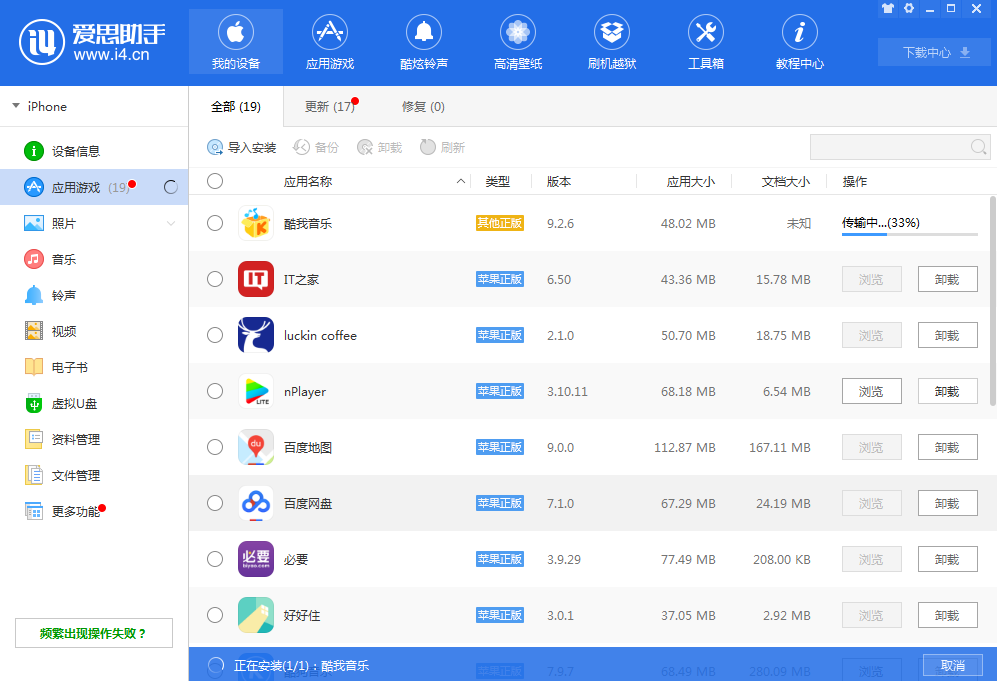Open 高清壁纸 wallpaper icon
The height and width of the screenshot is (681, 997).
point(518,32)
